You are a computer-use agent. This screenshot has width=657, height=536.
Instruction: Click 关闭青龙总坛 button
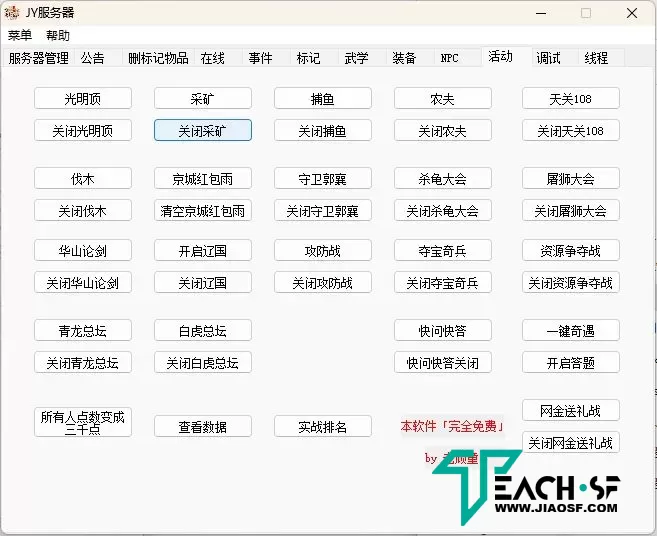(83, 363)
